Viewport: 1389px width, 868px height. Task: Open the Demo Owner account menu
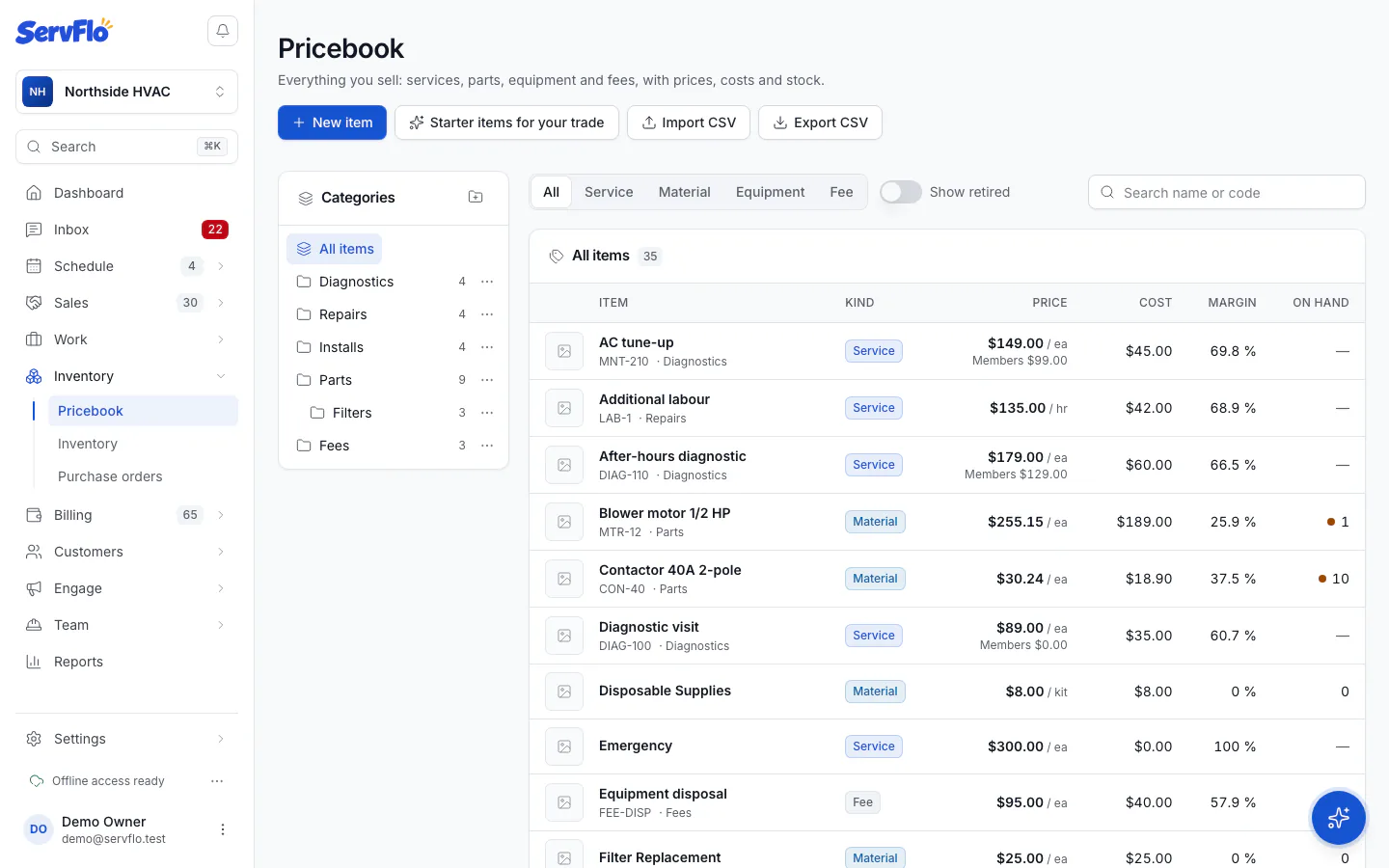[x=223, y=829]
